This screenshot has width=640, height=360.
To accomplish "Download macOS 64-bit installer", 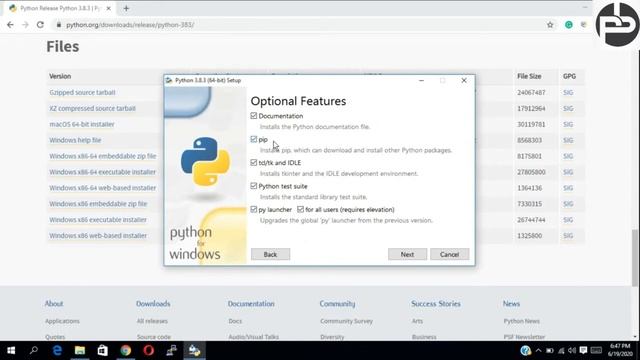I will point(82,124).
